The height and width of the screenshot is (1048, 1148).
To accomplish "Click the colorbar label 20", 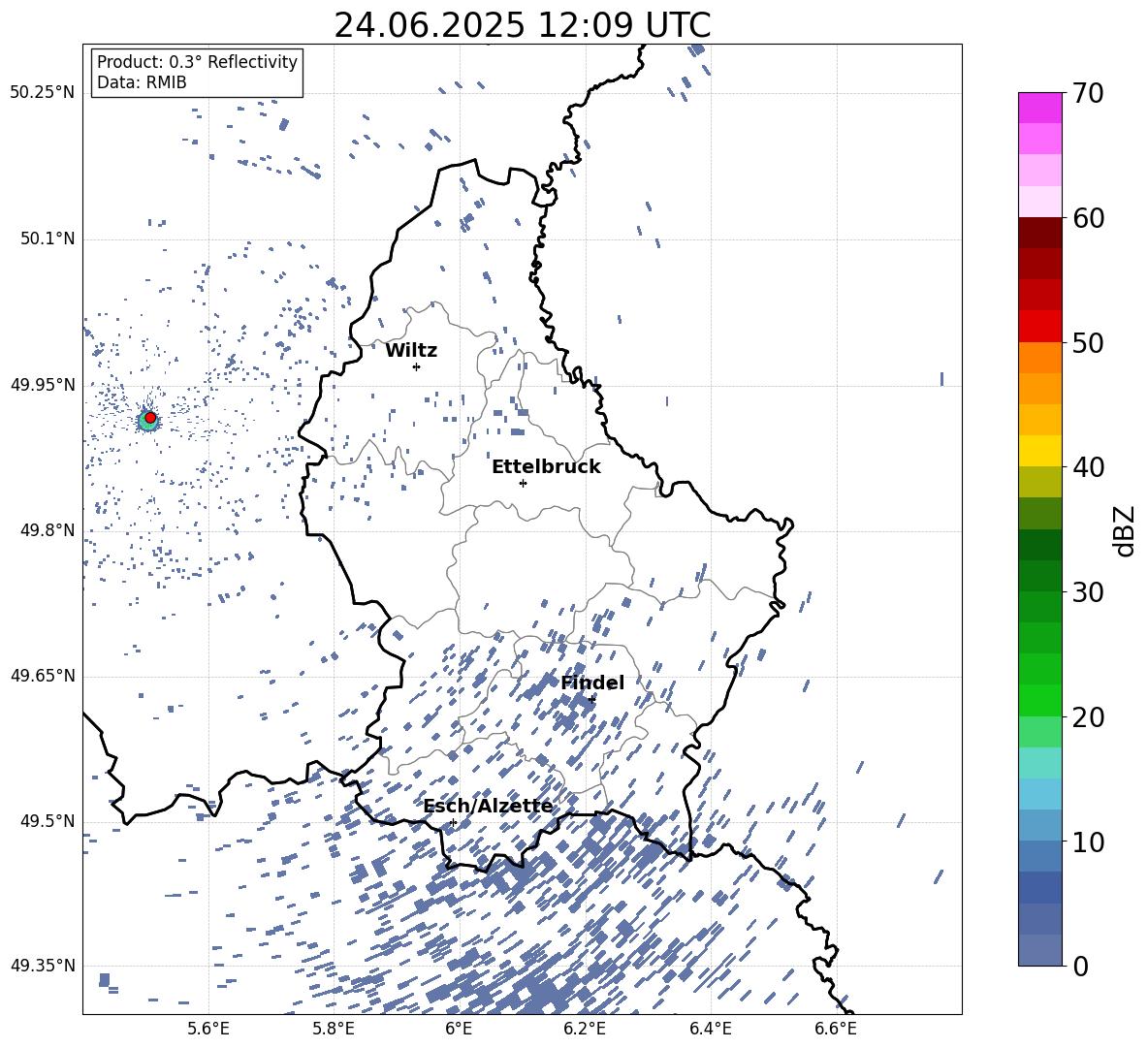I will tap(1088, 716).
